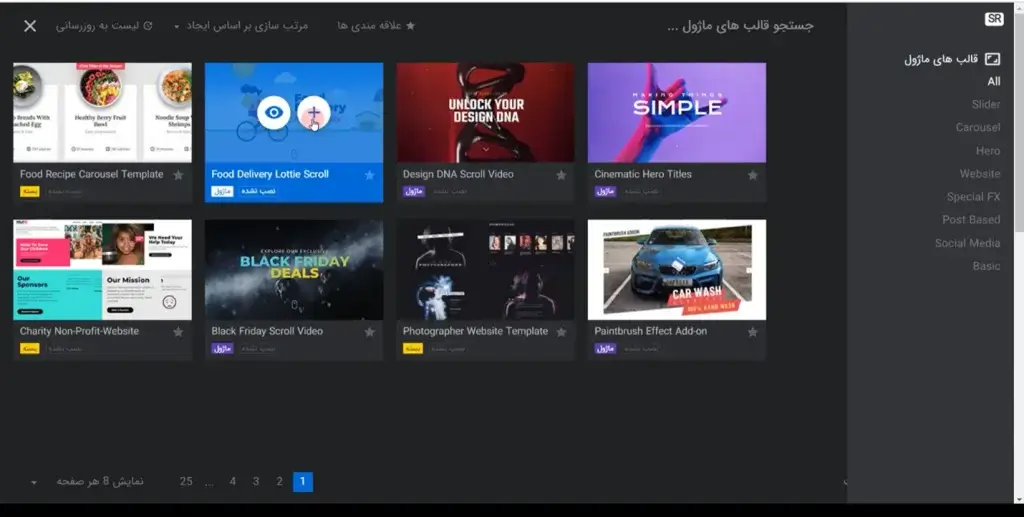Open Design DNA Scroll Video thumbnail
The width and height of the screenshot is (1024, 517).
pyautogui.click(x=485, y=112)
